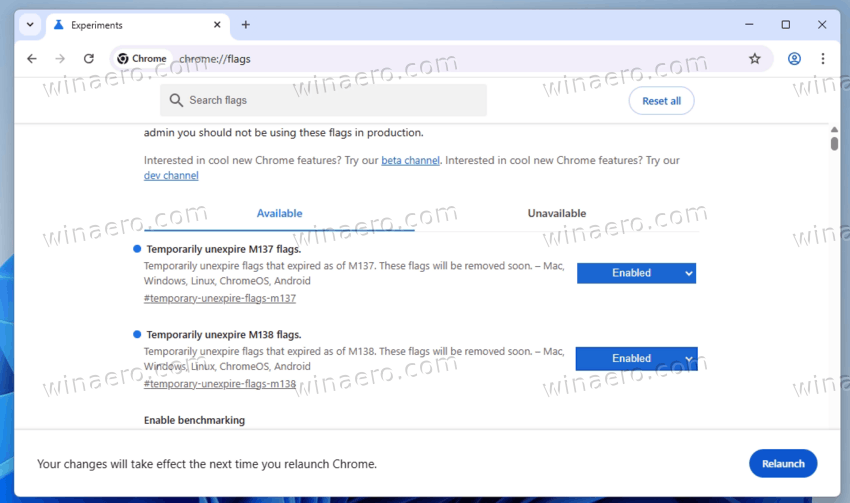This screenshot has height=503, width=850.
Task: Open the M137 flags Enabled dropdown
Action: pos(636,273)
